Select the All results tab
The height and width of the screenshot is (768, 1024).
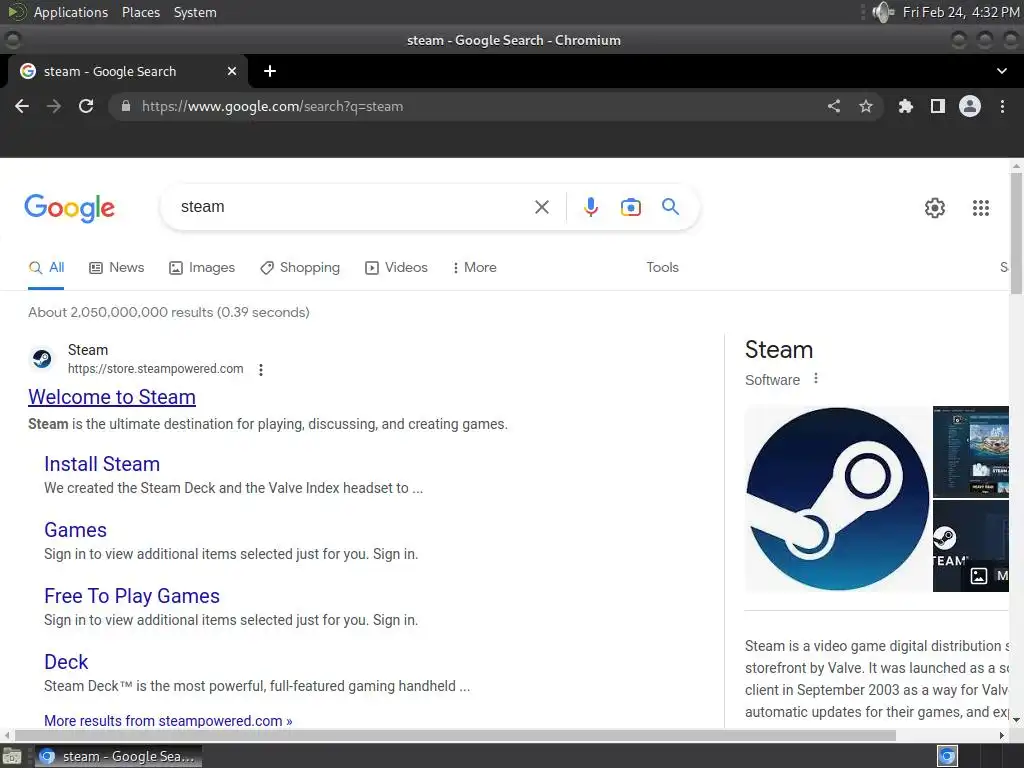46,268
